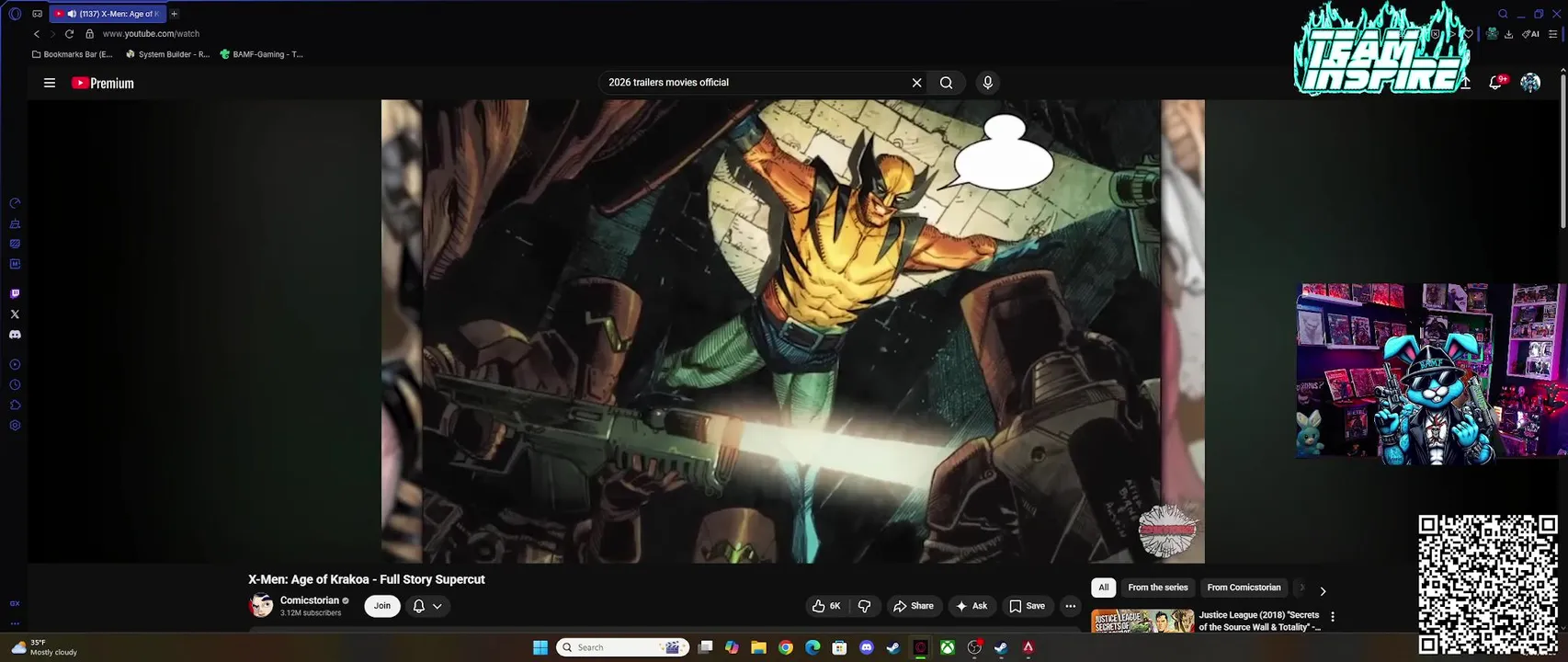Open YouTube notifications bell
The height and width of the screenshot is (662, 1568).
point(1496,83)
